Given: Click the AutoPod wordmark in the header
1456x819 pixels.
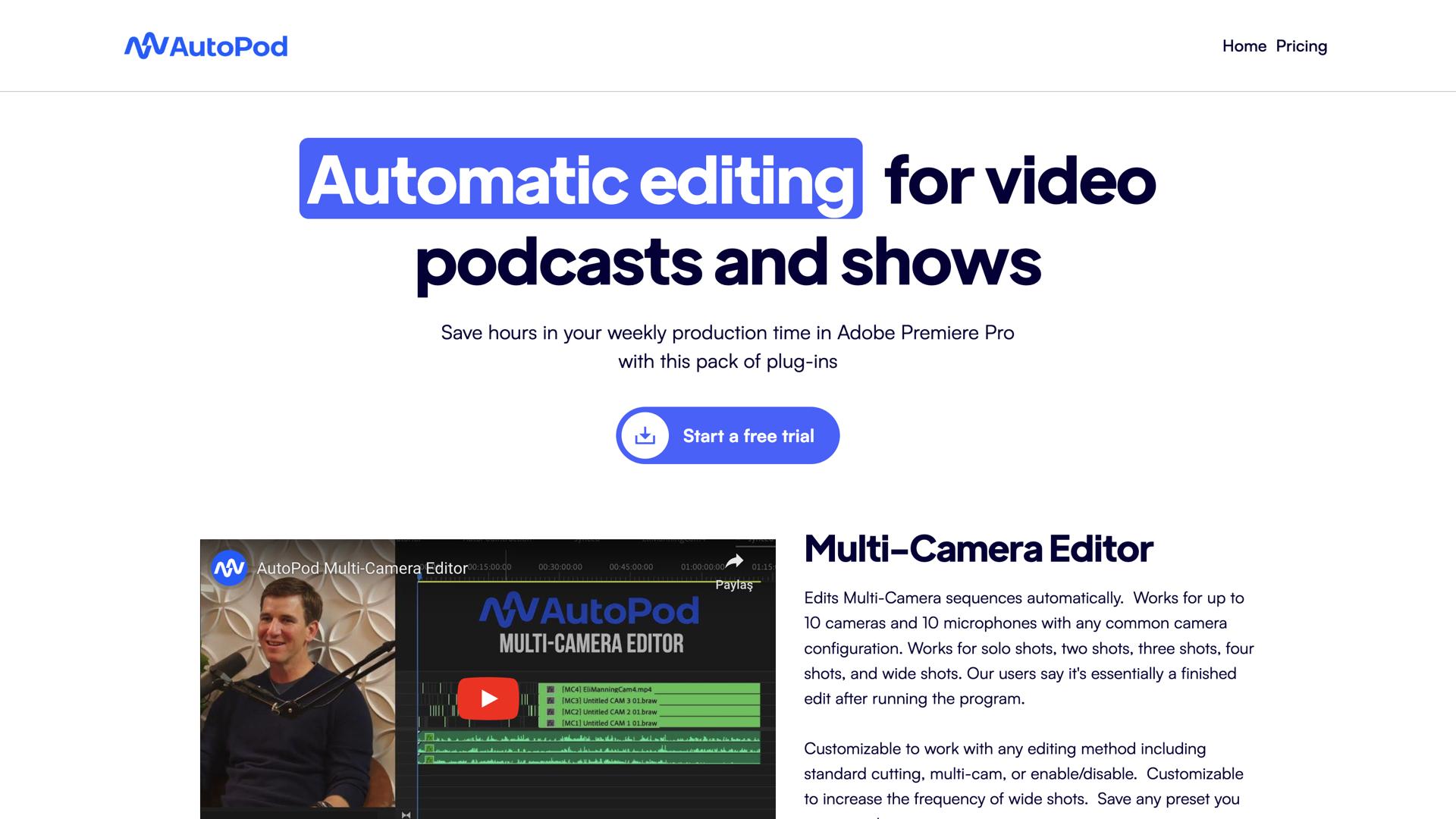Looking at the screenshot, I should point(228,47).
